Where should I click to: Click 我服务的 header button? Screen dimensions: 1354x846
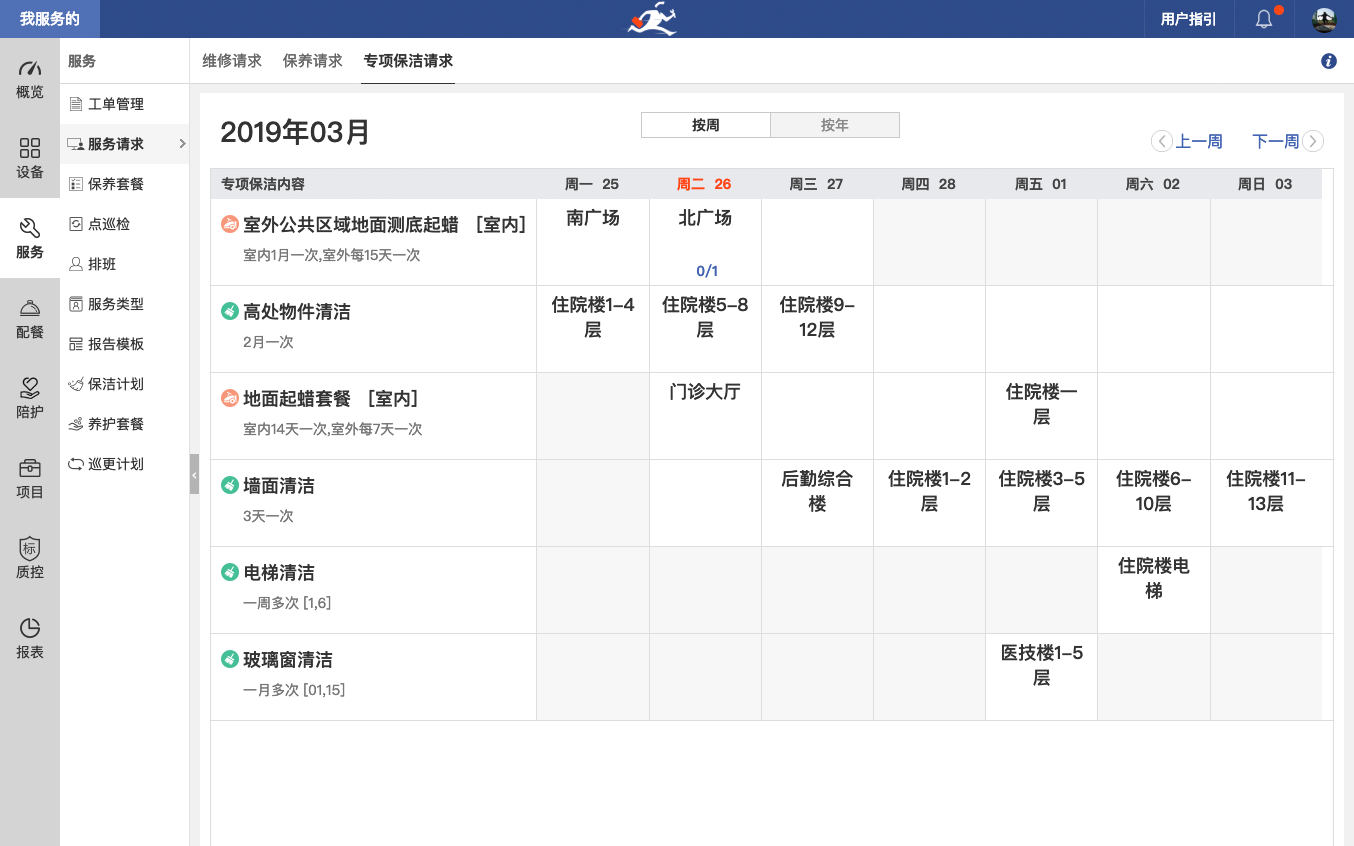pyautogui.click(x=49, y=19)
